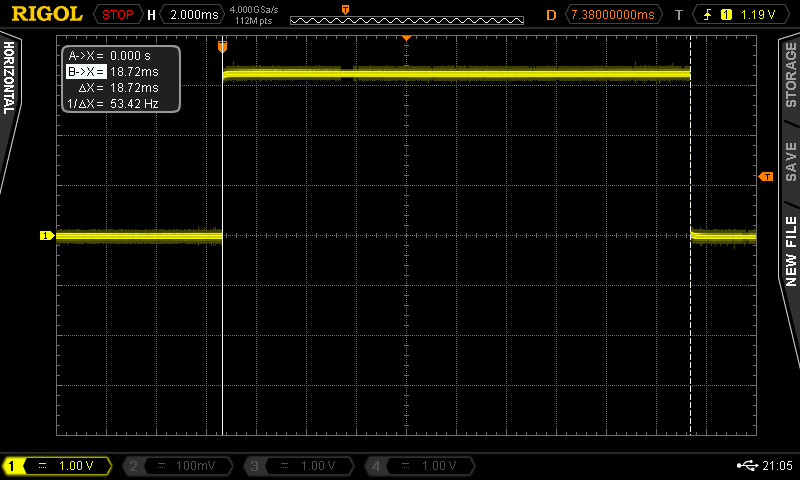Select the orange trigger position marker above cursor A

(x=222, y=46)
